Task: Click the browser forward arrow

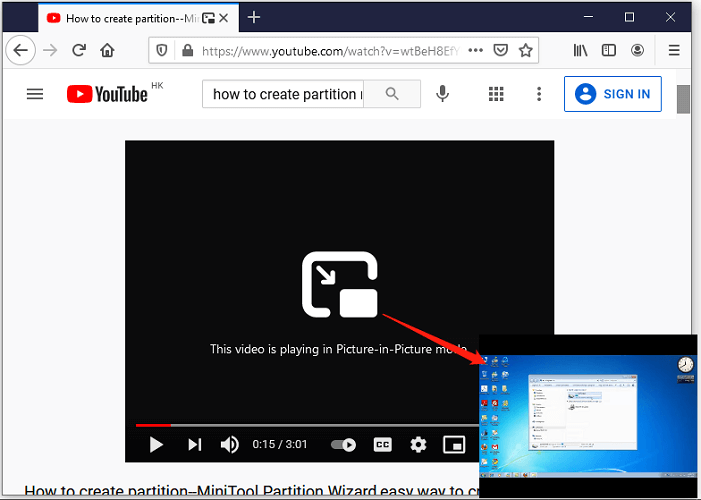Action: pos(50,50)
